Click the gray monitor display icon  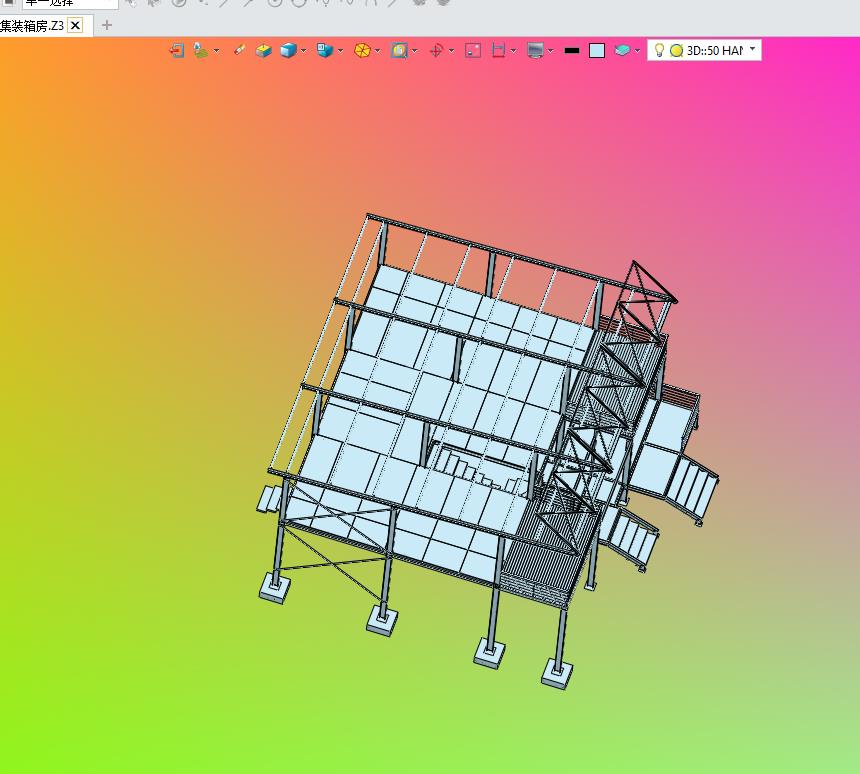[535, 50]
